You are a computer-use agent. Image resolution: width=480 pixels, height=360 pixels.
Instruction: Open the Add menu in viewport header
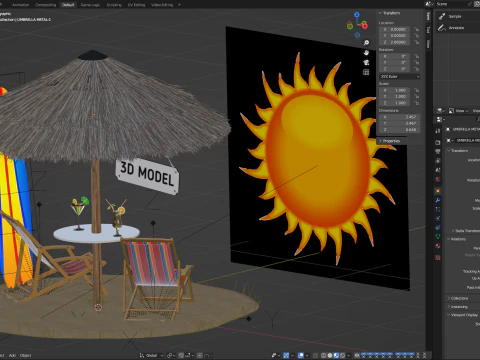[12, 356]
